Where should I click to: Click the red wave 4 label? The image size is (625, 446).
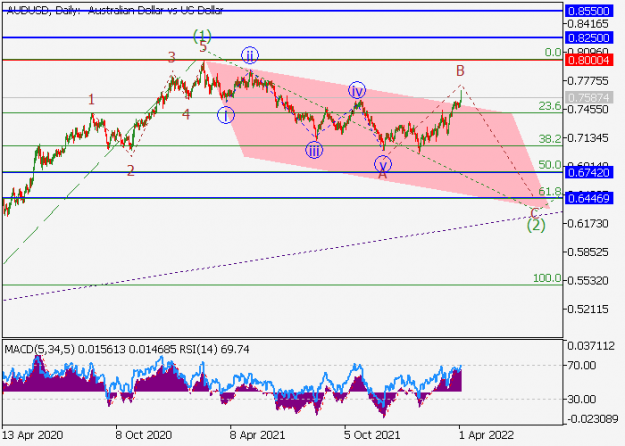coord(186,115)
